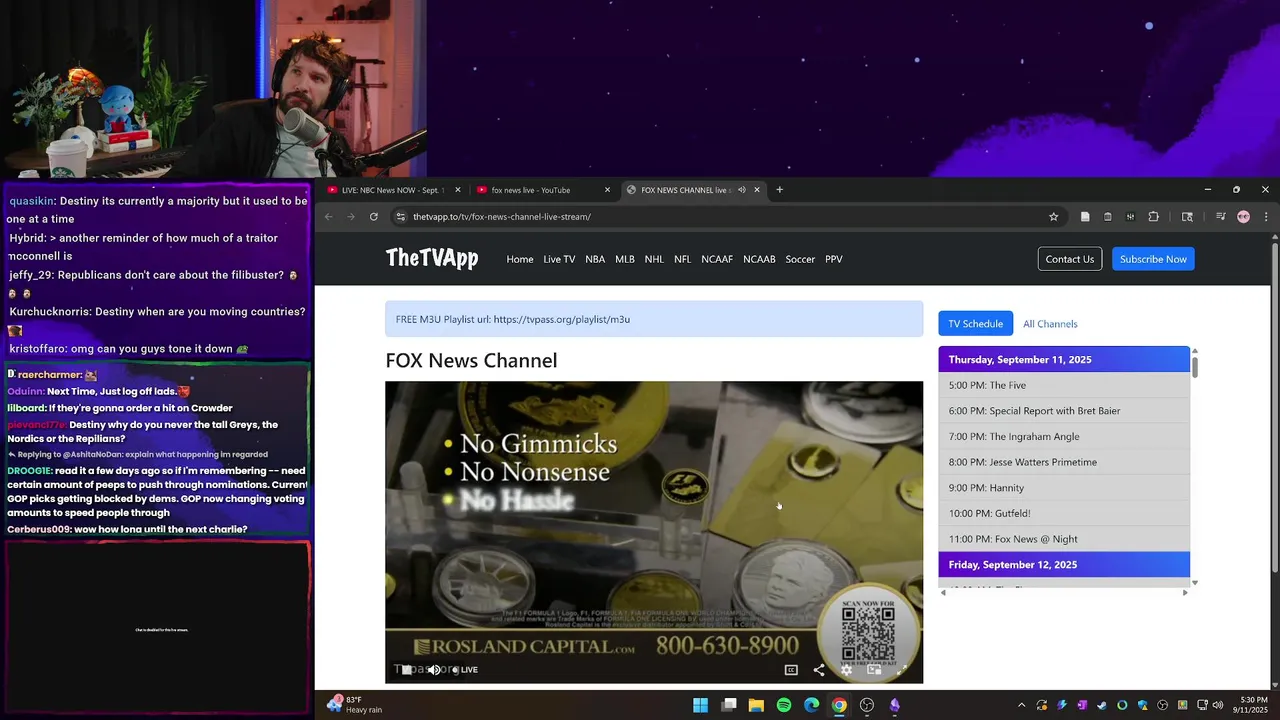
Task: Open OBS Studio from taskbar
Action: [867, 705]
